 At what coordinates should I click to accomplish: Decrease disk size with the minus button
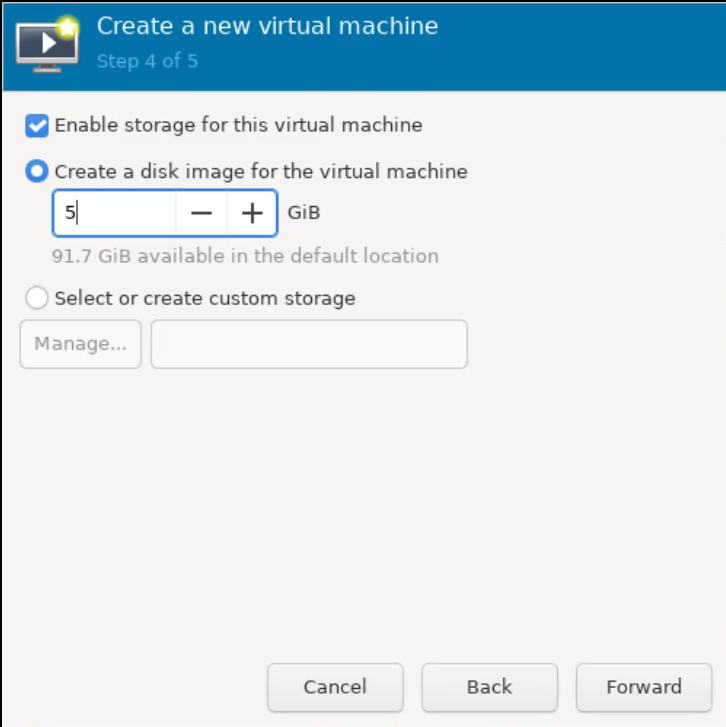(201, 213)
